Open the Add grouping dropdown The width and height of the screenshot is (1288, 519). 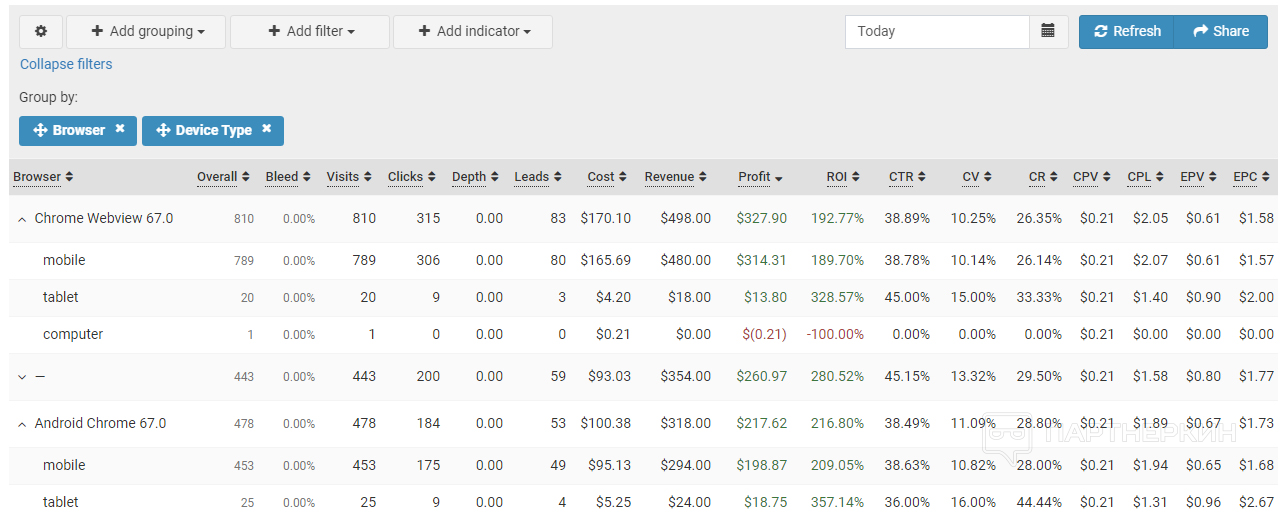point(146,32)
